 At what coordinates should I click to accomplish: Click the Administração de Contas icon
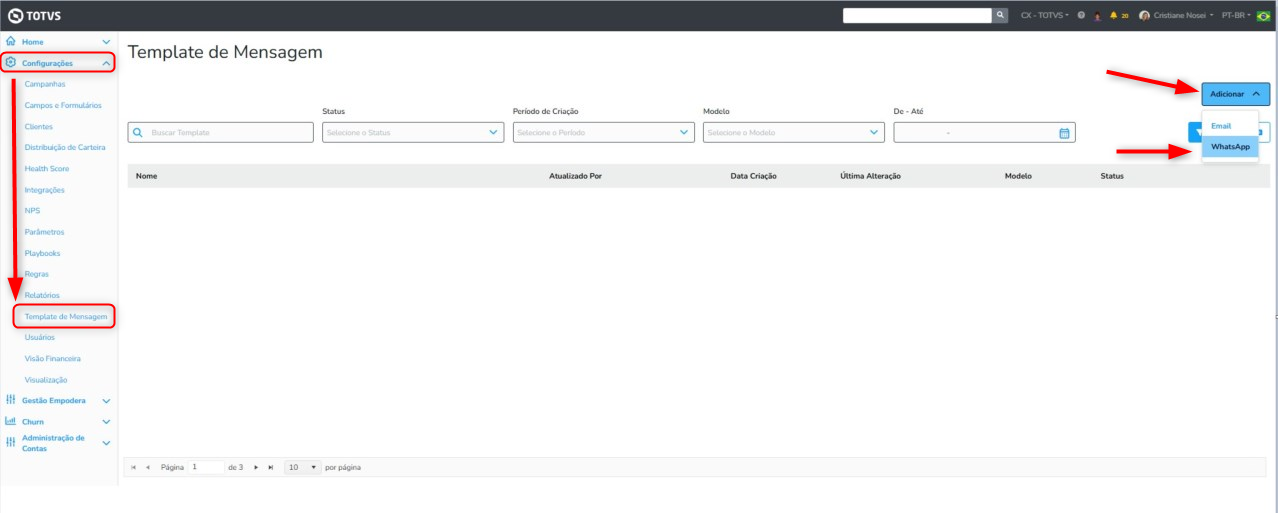(x=11, y=442)
